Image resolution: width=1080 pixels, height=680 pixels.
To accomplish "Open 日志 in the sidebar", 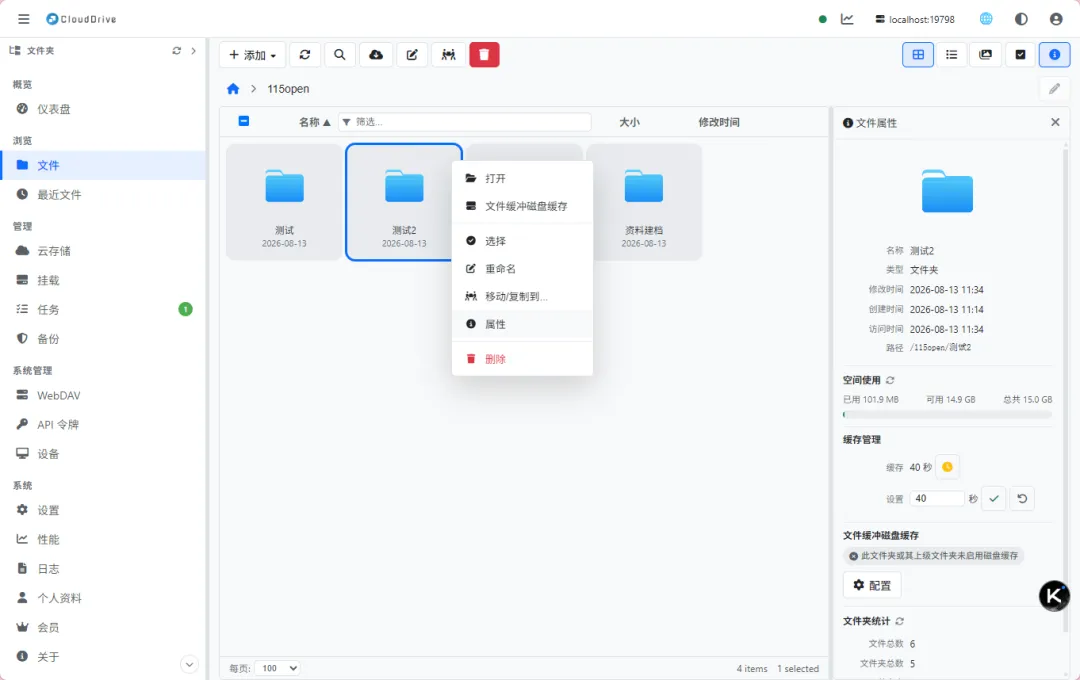I will point(103,569).
